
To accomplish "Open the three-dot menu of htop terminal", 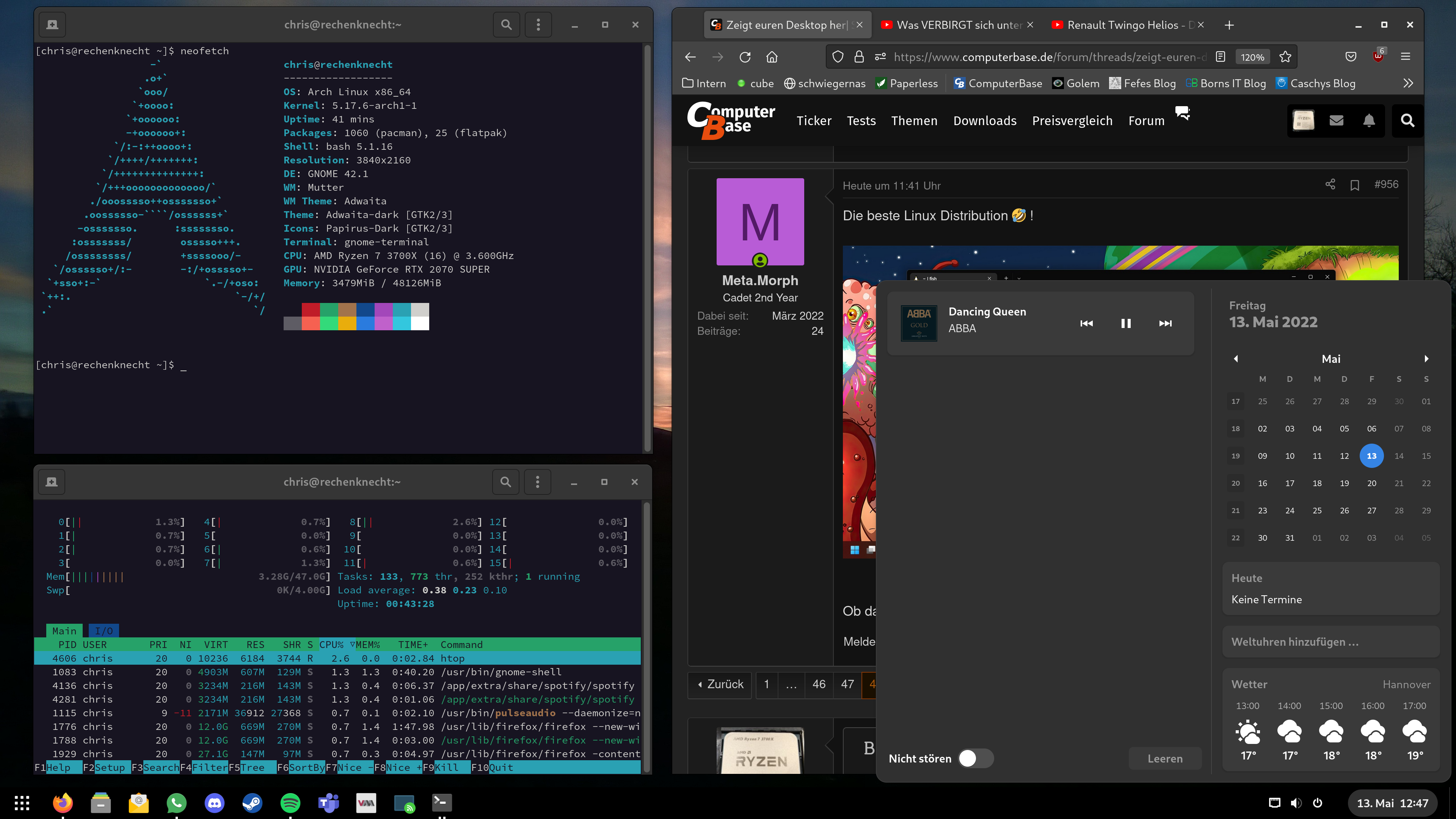I will point(538,482).
